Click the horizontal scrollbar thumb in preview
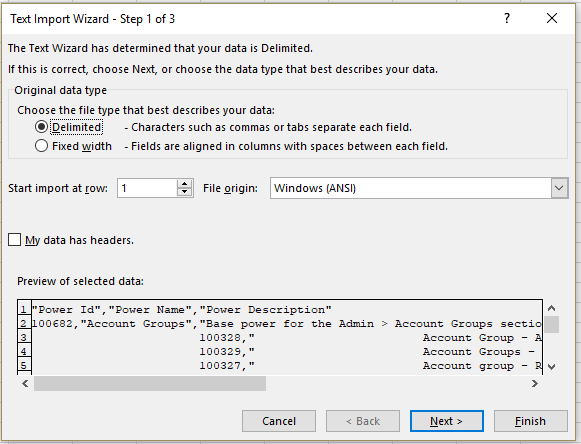 (150, 384)
